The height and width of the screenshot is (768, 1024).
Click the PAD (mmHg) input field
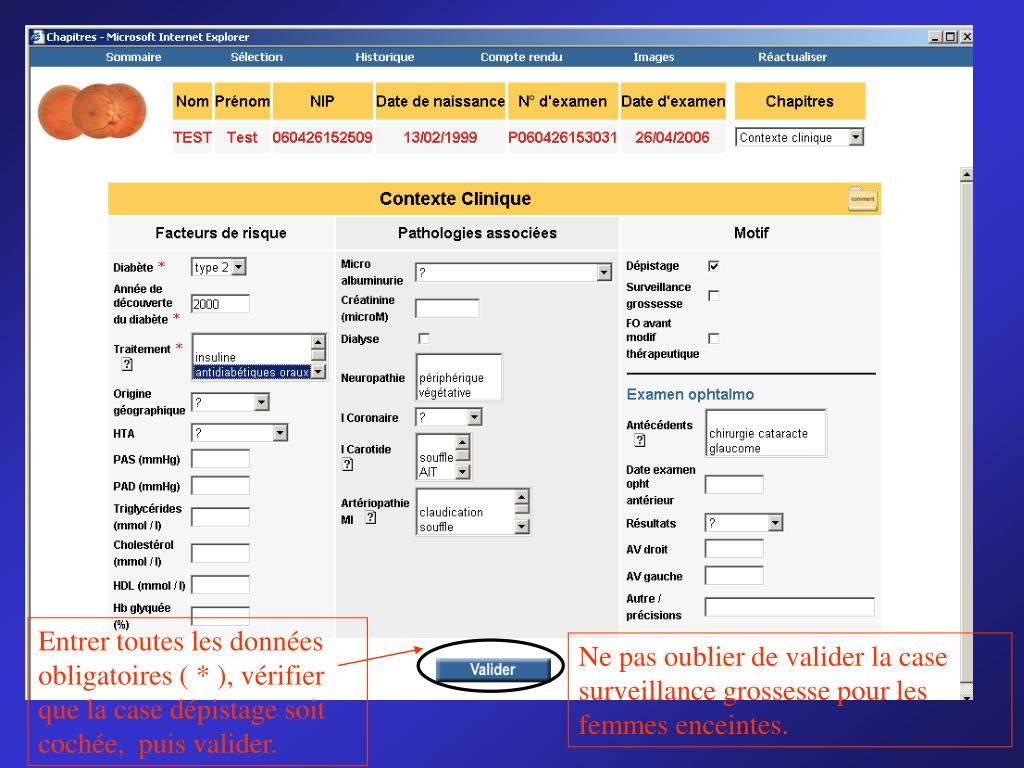(220, 485)
